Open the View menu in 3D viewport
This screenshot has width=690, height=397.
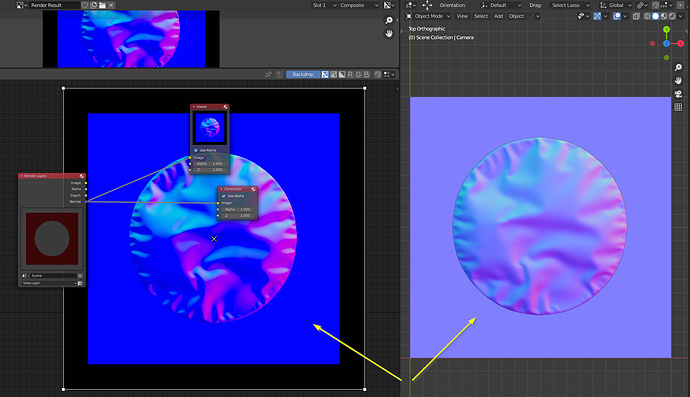click(462, 16)
